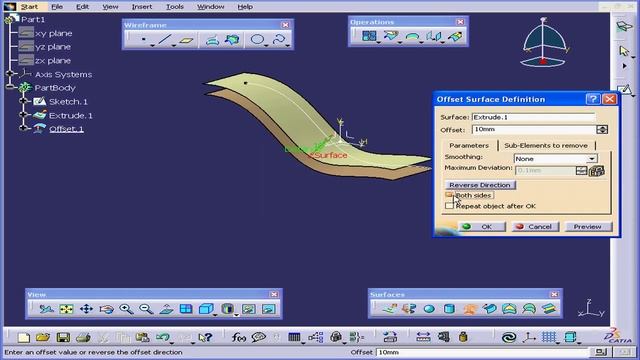
Task: Click the Measure Between icon
Action: click(x=423, y=337)
